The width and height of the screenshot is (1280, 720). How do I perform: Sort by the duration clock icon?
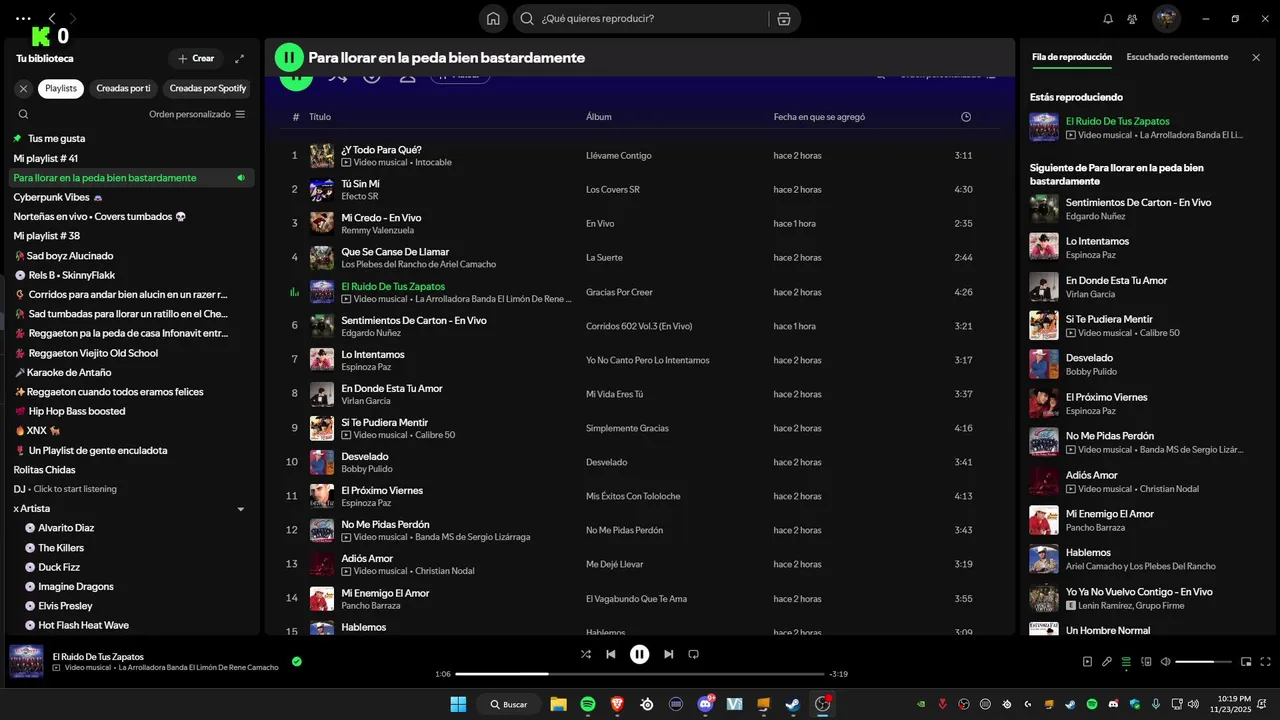(x=966, y=117)
